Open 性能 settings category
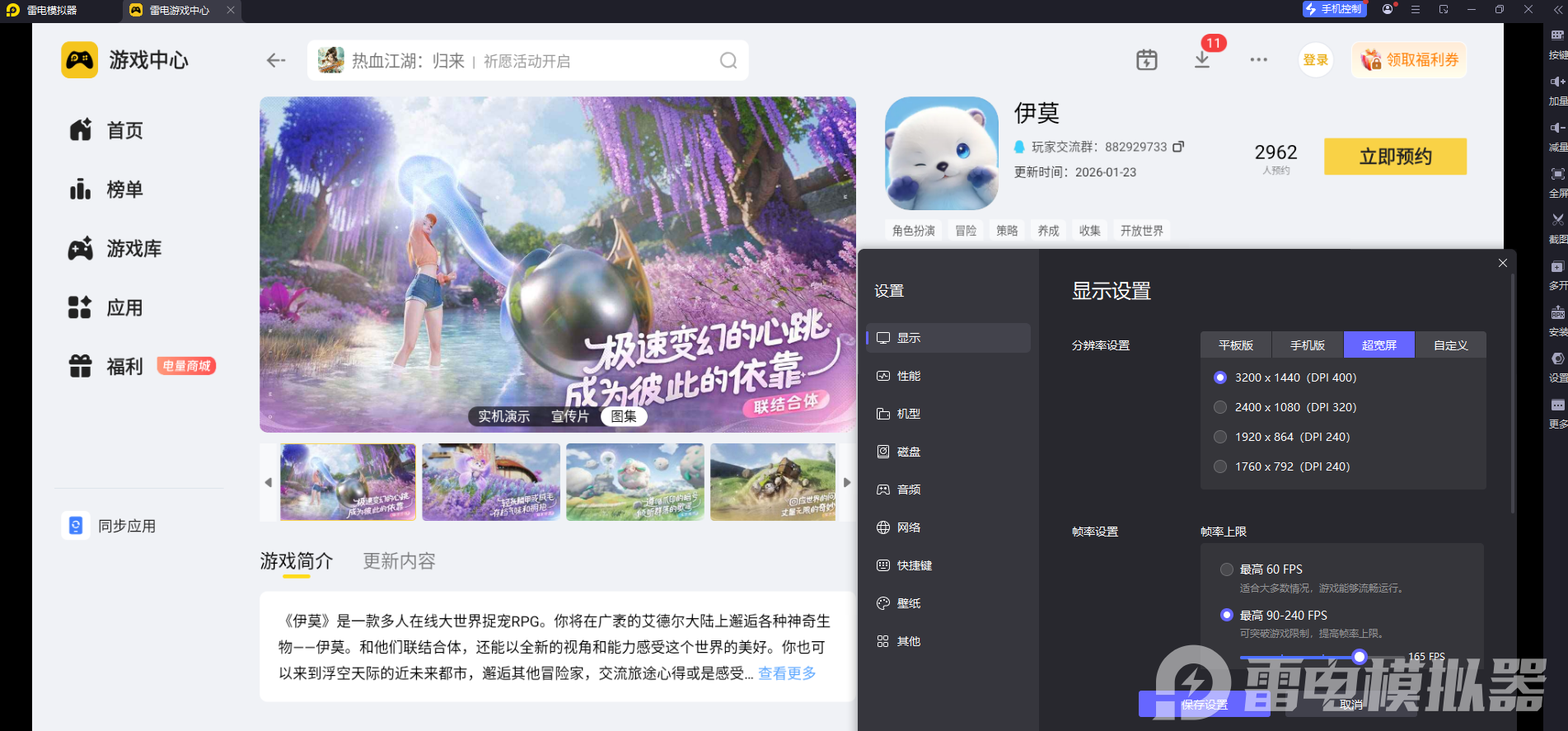 pos(948,376)
